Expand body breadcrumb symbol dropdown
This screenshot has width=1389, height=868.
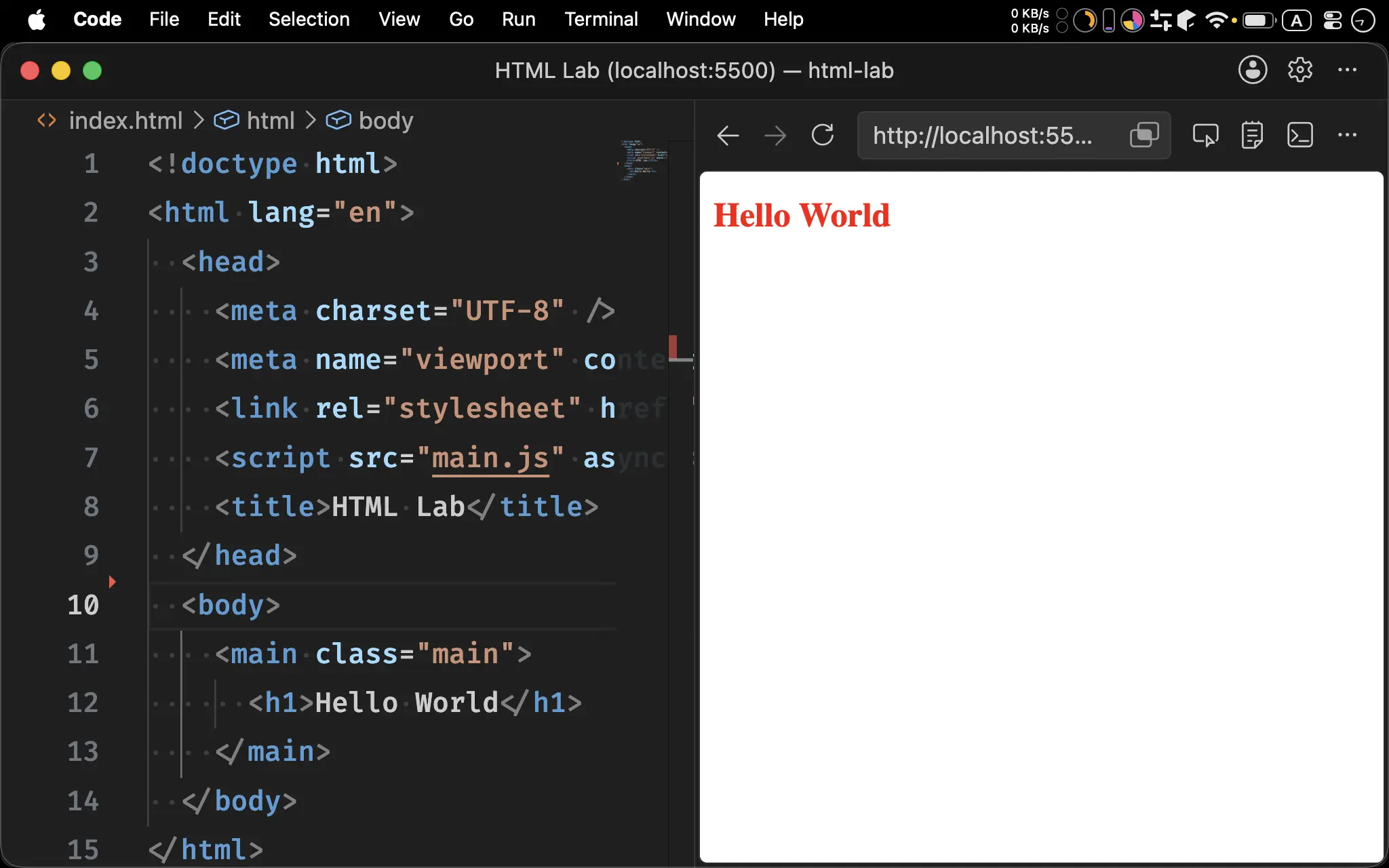386,121
